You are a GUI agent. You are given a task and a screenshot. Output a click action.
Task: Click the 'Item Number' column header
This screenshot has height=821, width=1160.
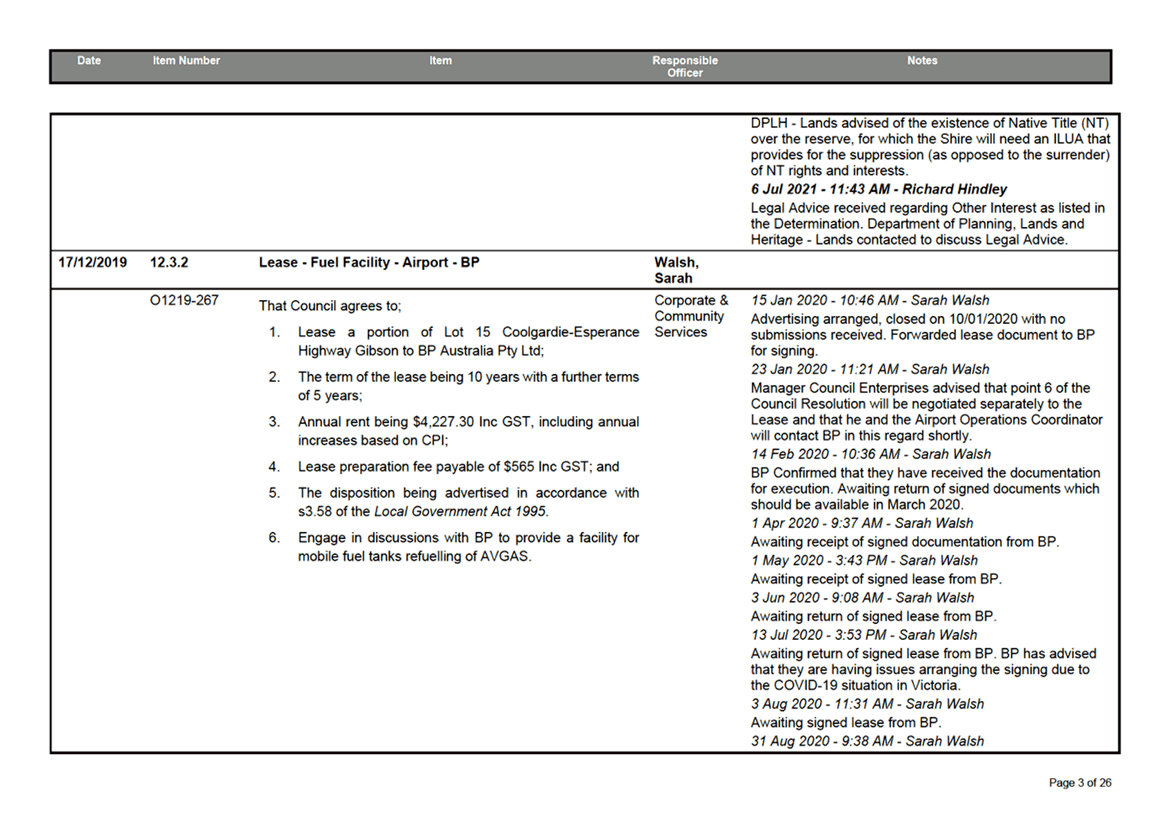point(186,61)
